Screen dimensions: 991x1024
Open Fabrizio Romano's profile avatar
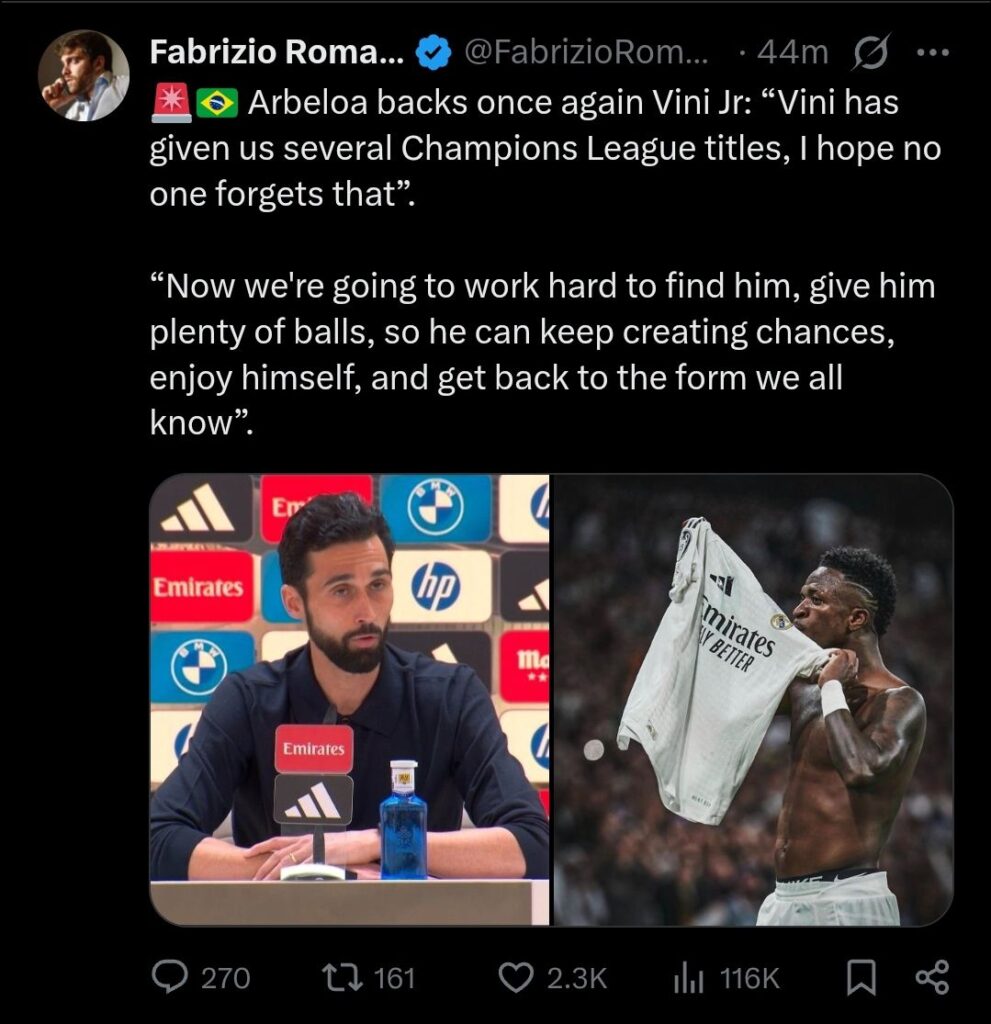tap(84, 75)
